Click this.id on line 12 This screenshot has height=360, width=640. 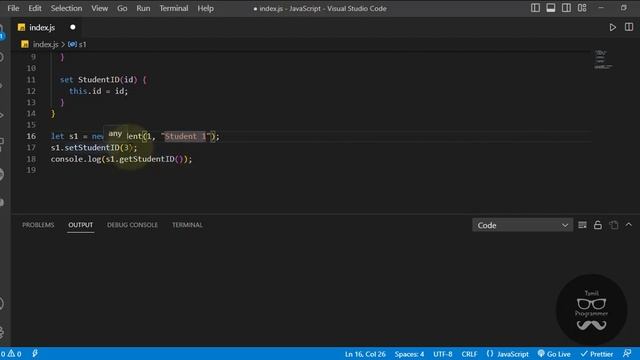coord(85,91)
